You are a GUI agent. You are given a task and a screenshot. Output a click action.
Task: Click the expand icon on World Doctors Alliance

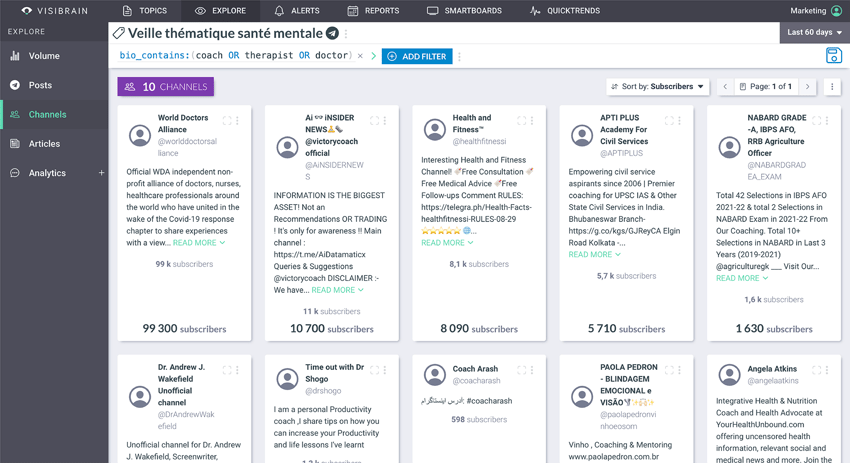[227, 121]
